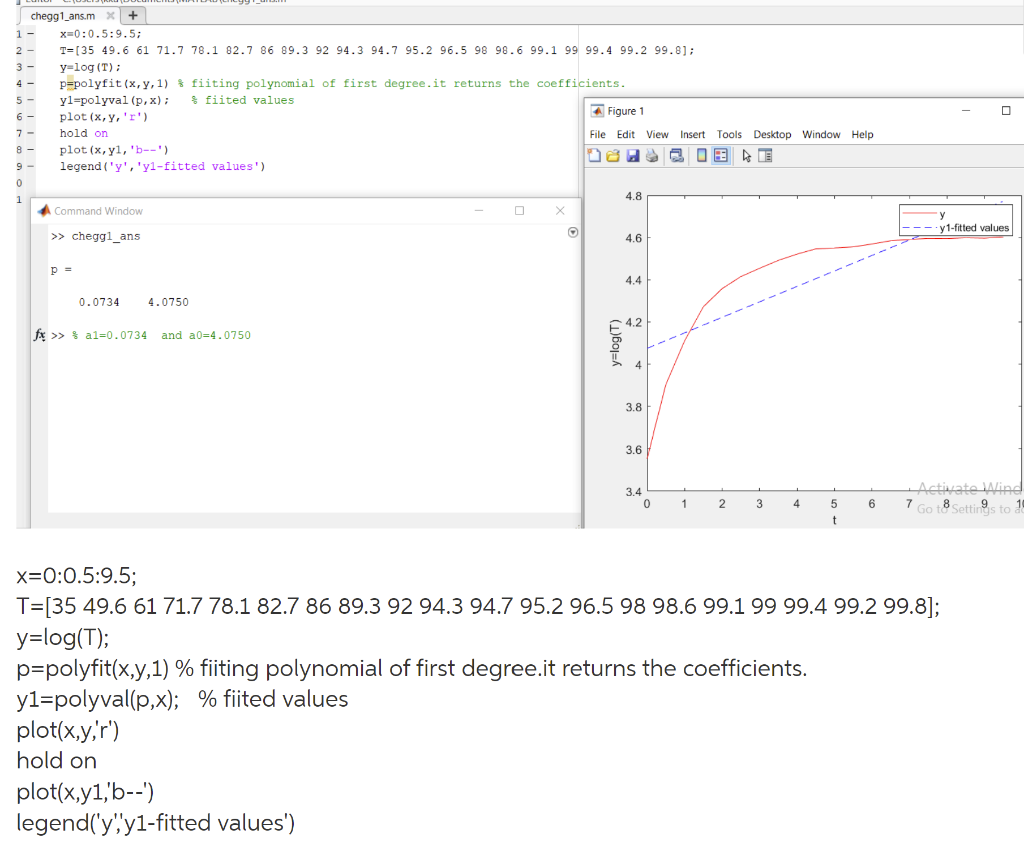Minimize the Command Window
Viewport: 1024px width, 864px height.
click(479, 210)
